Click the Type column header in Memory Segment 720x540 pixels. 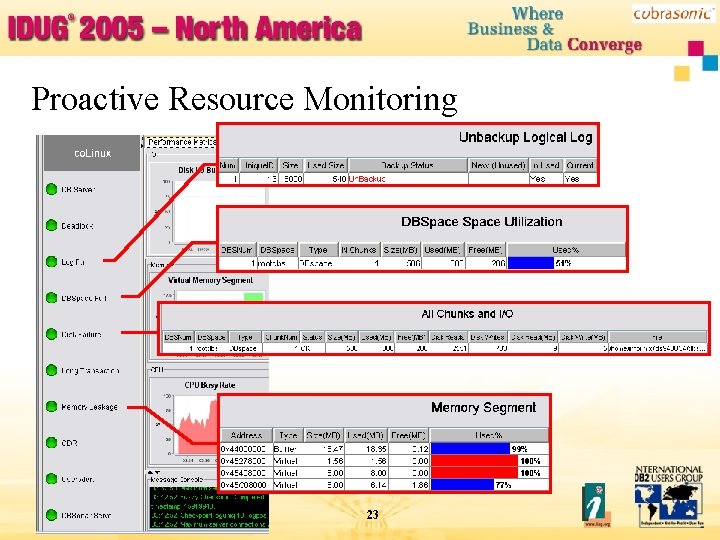[x=288, y=435]
